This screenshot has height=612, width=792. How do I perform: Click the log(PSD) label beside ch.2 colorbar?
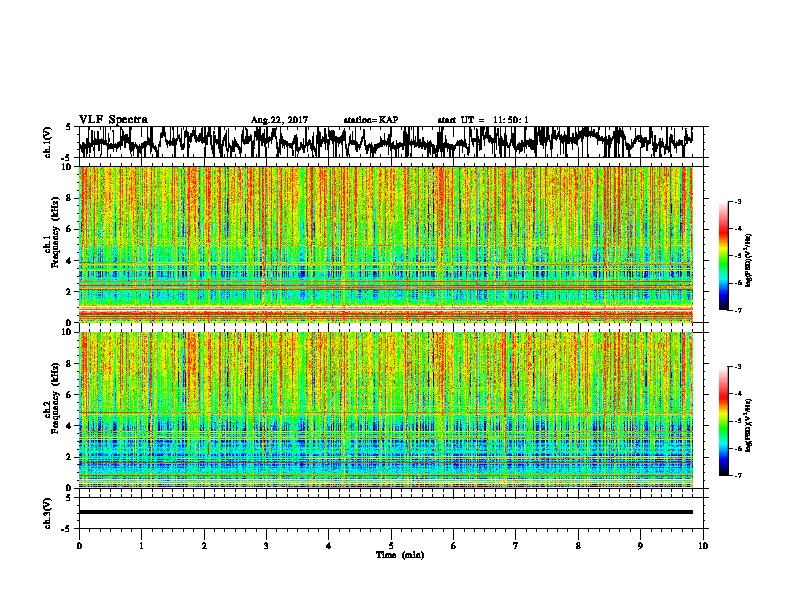[x=749, y=425]
